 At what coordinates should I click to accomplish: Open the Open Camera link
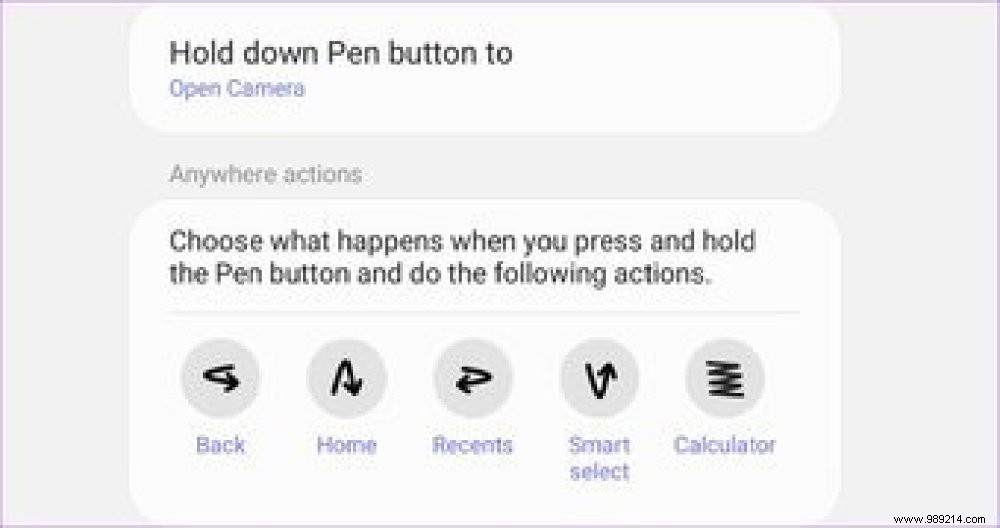[x=237, y=88]
